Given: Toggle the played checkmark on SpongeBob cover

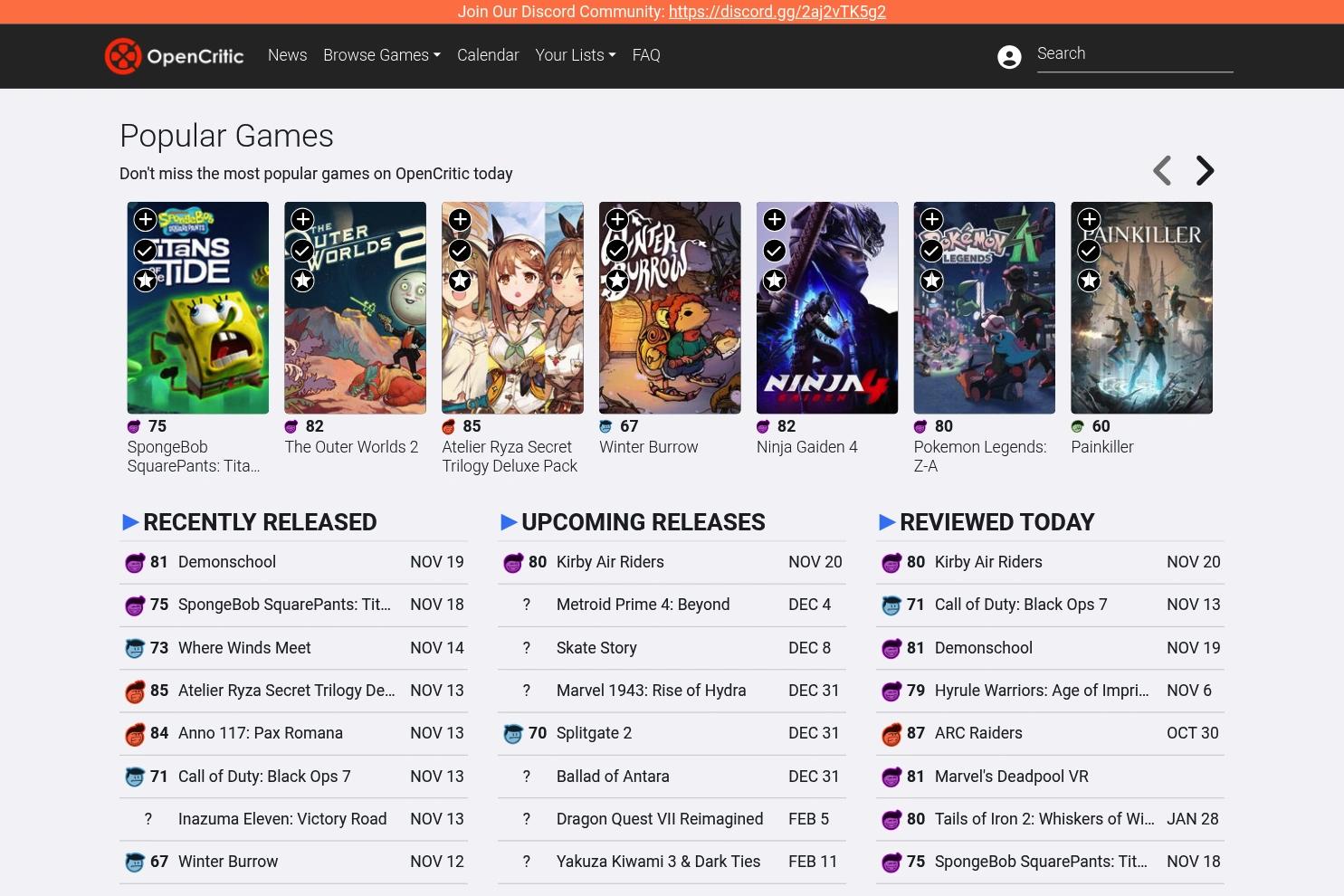Looking at the screenshot, I should pyautogui.click(x=146, y=250).
